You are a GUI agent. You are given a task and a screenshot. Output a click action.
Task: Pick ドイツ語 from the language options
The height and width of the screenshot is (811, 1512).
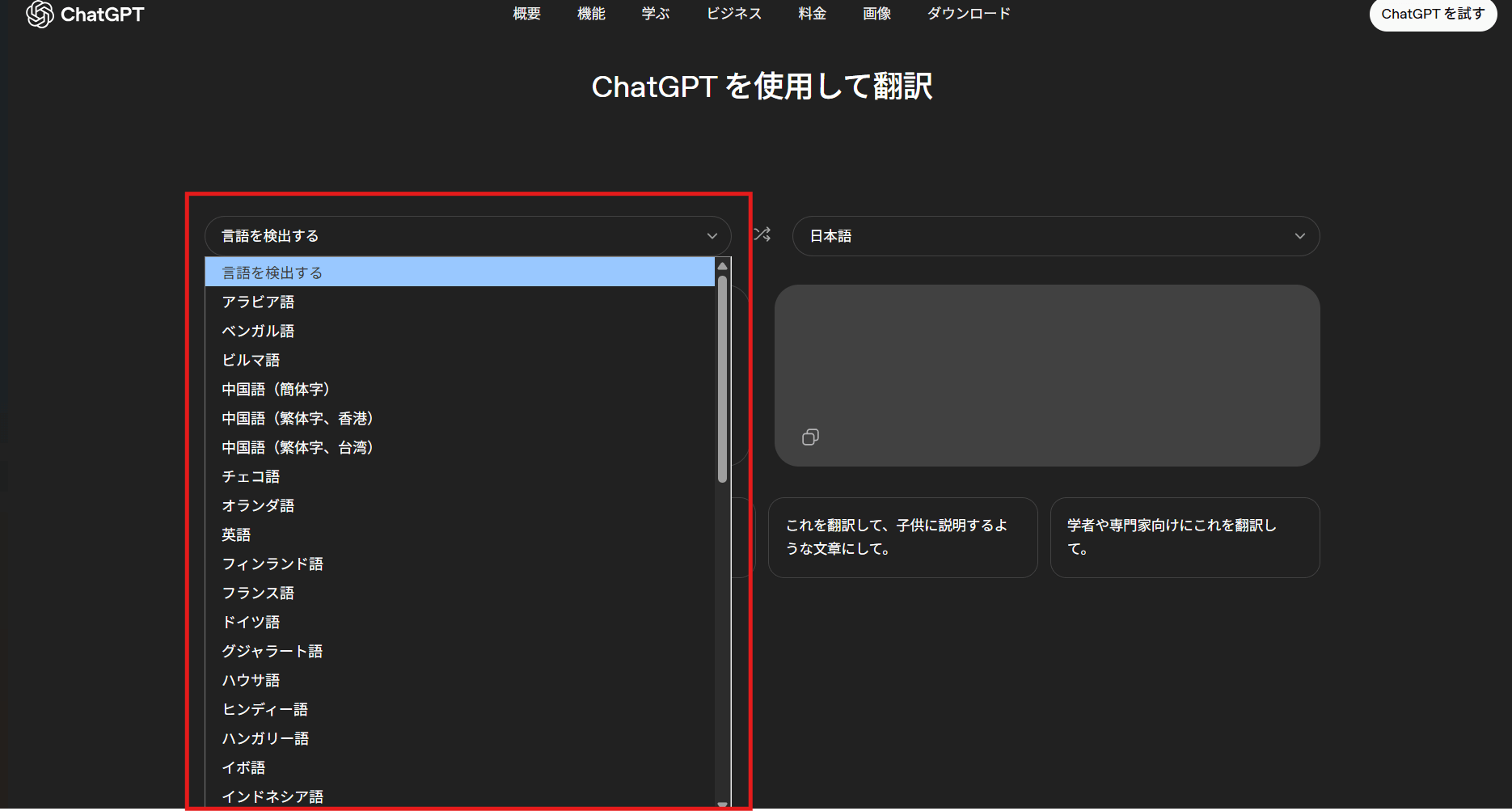(x=251, y=622)
